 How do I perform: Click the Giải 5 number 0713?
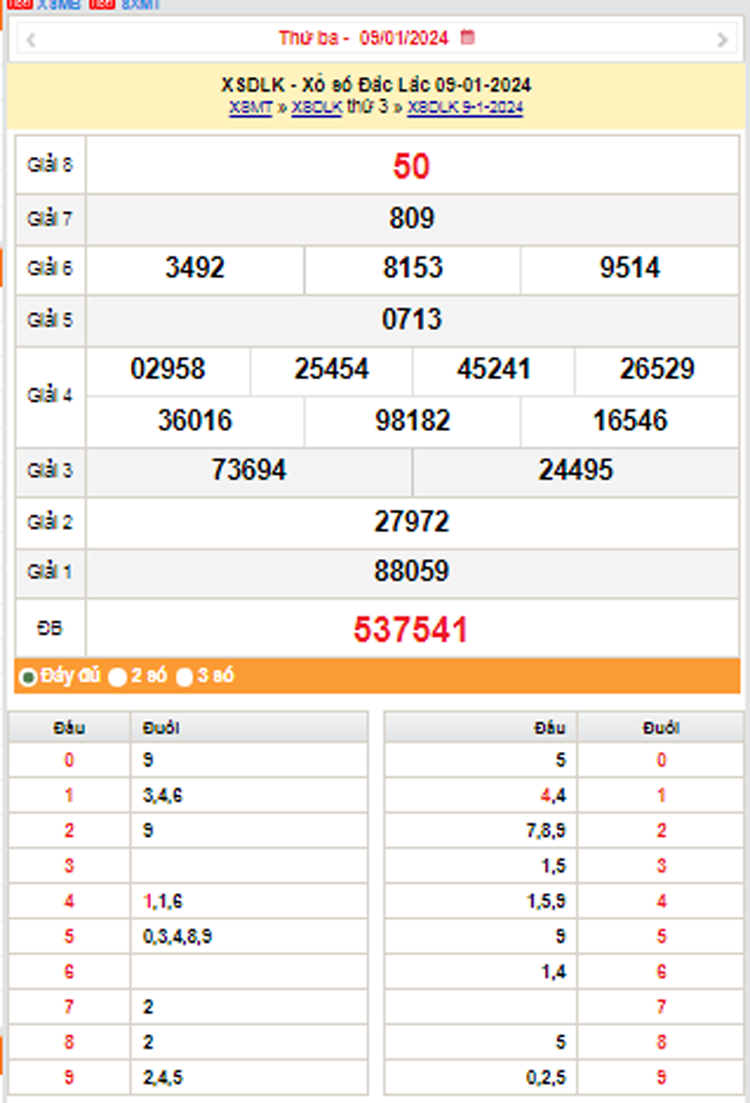pyautogui.click(x=412, y=319)
